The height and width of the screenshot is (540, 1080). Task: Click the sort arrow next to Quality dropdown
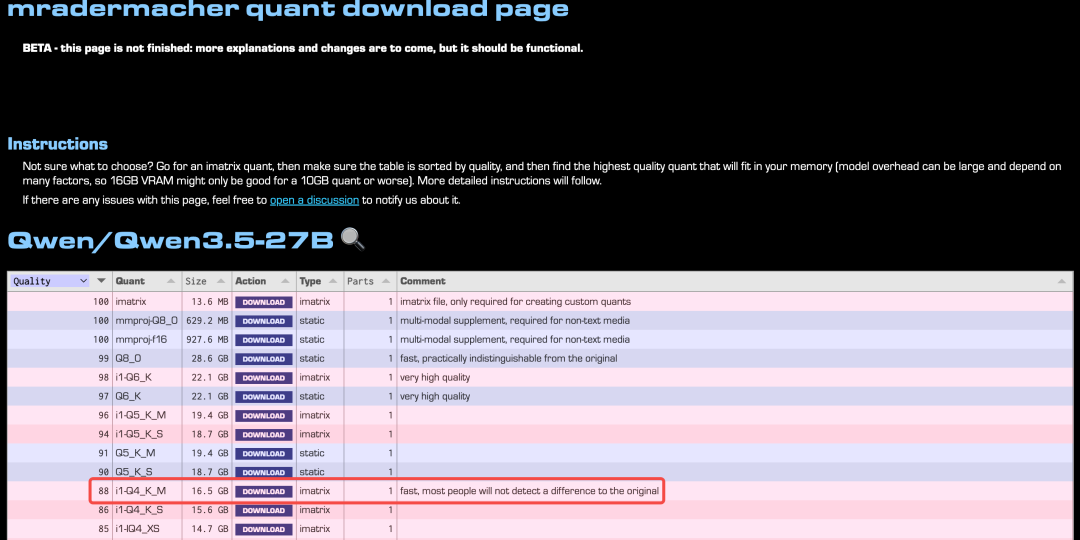pyautogui.click(x=101, y=281)
